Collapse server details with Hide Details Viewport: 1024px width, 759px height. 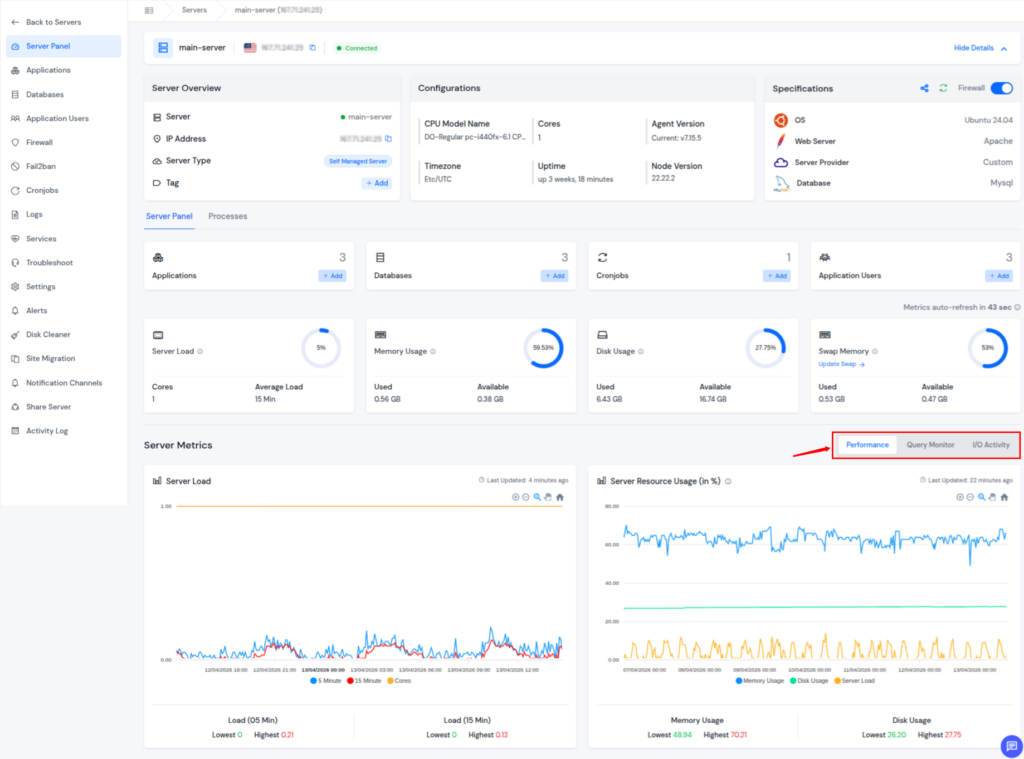point(976,47)
